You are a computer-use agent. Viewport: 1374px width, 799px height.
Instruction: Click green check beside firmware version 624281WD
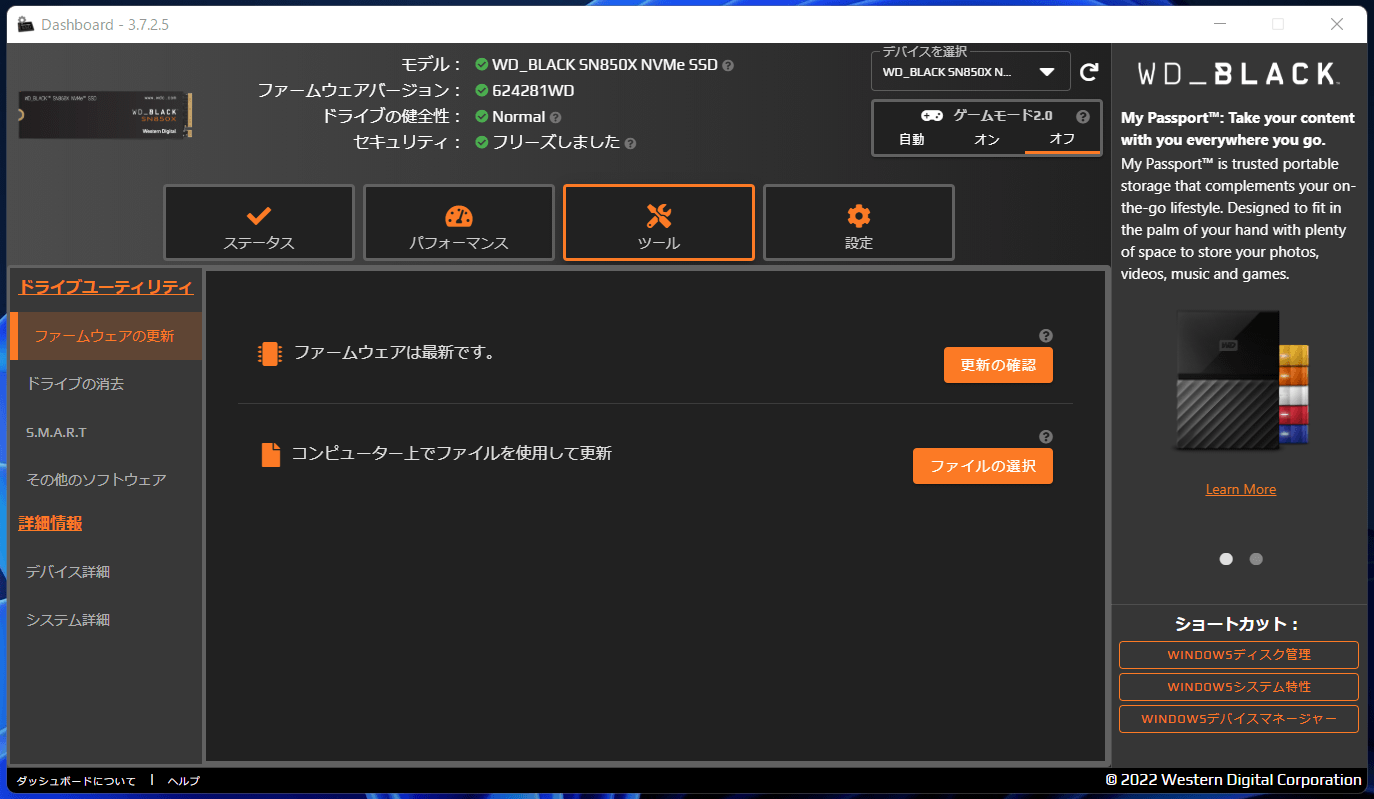pyautogui.click(x=482, y=91)
